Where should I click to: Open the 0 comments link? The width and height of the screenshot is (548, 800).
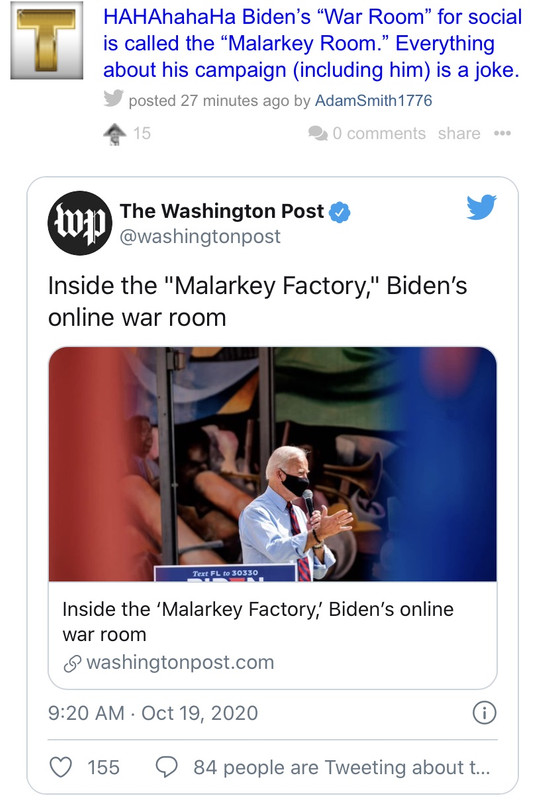point(379,133)
